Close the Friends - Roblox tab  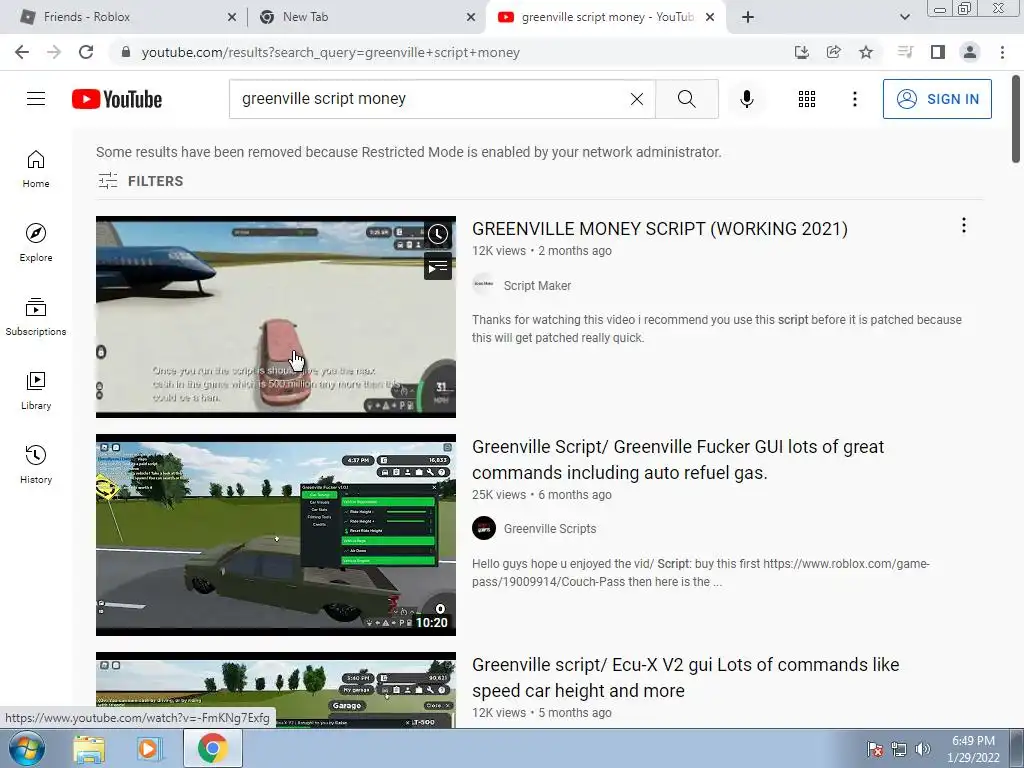click(x=232, y=18)
